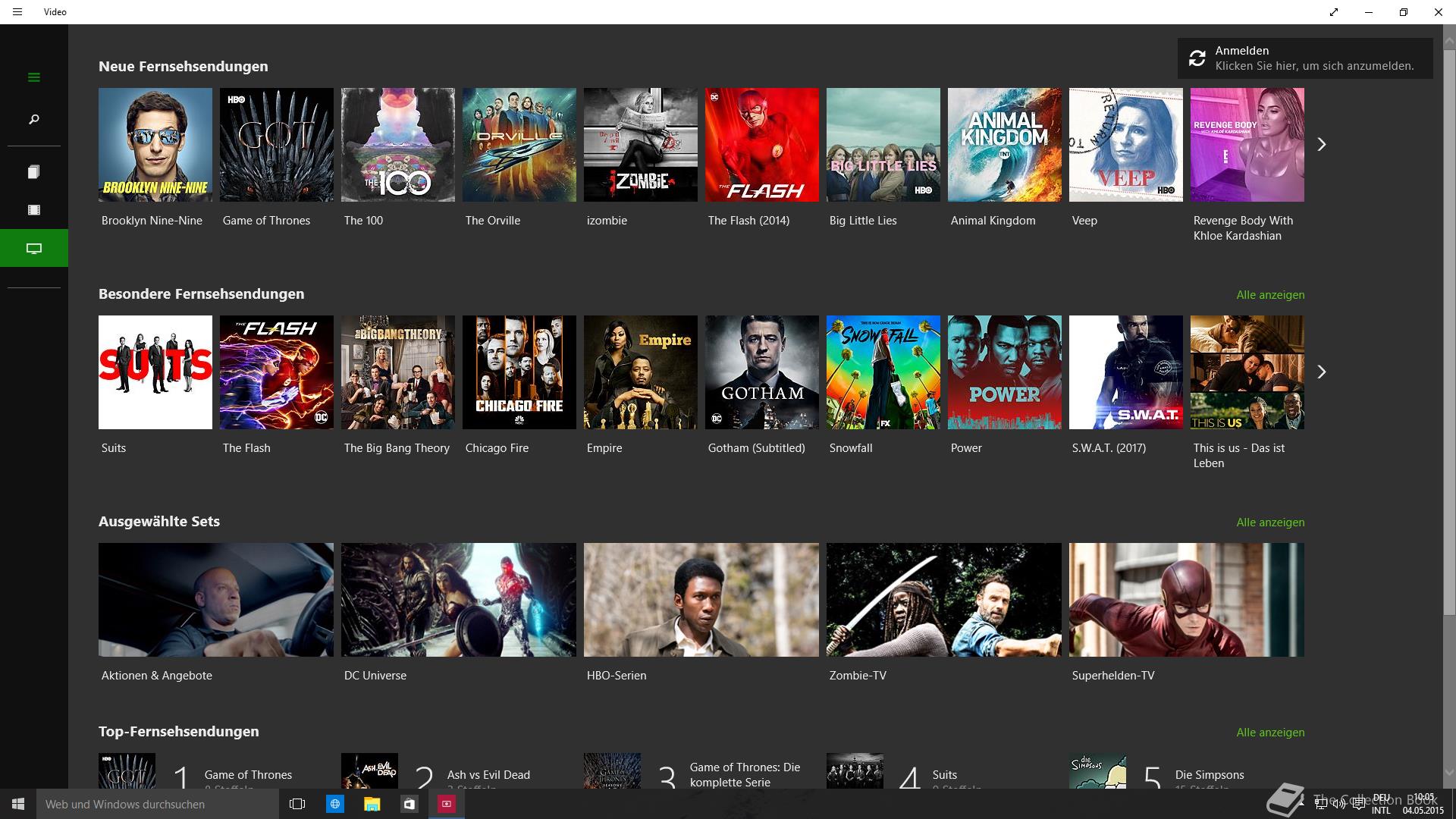The height and width of the screenshot is (819, 1456).
Task: Click the volume icon in the system tray
Action: coord(1339,804)
